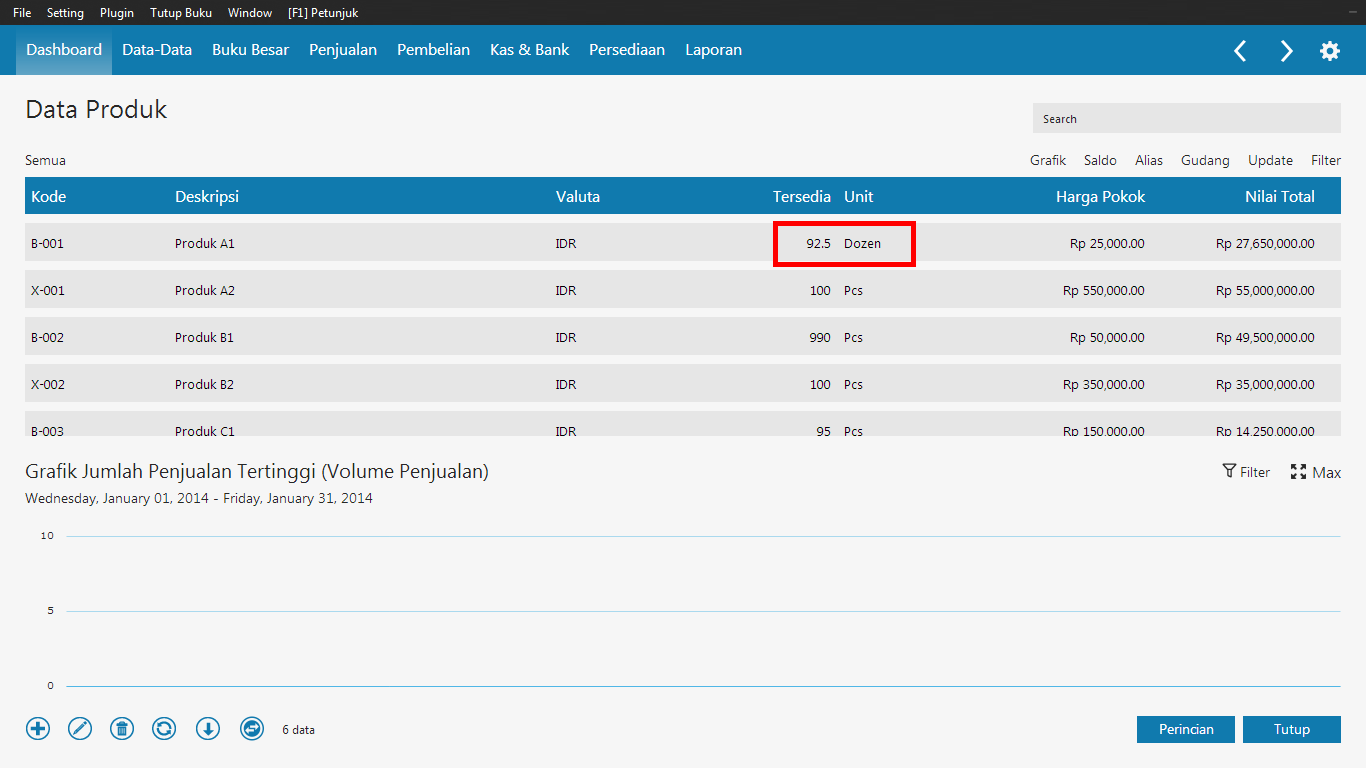Select the Produk A2 description cell
Viewport: 1366px width, 768px height.
pos(205,290)
